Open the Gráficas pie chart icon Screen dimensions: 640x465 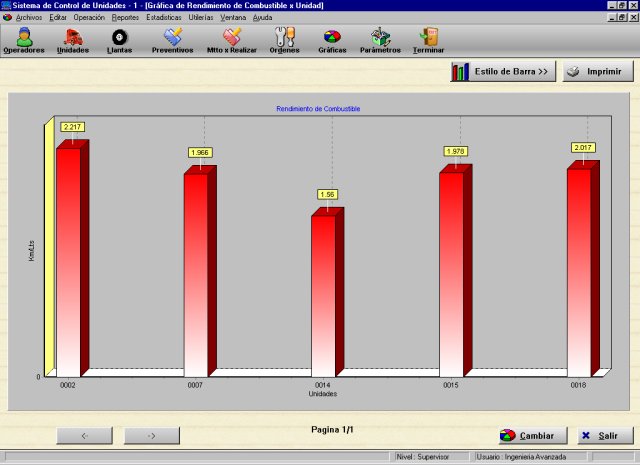(332, 39)
